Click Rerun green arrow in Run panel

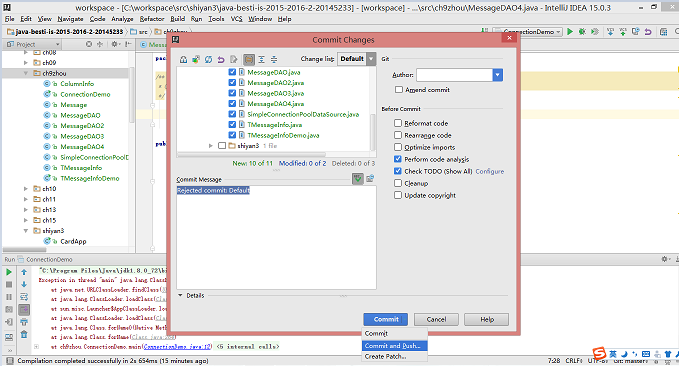[x=9, y=272]
